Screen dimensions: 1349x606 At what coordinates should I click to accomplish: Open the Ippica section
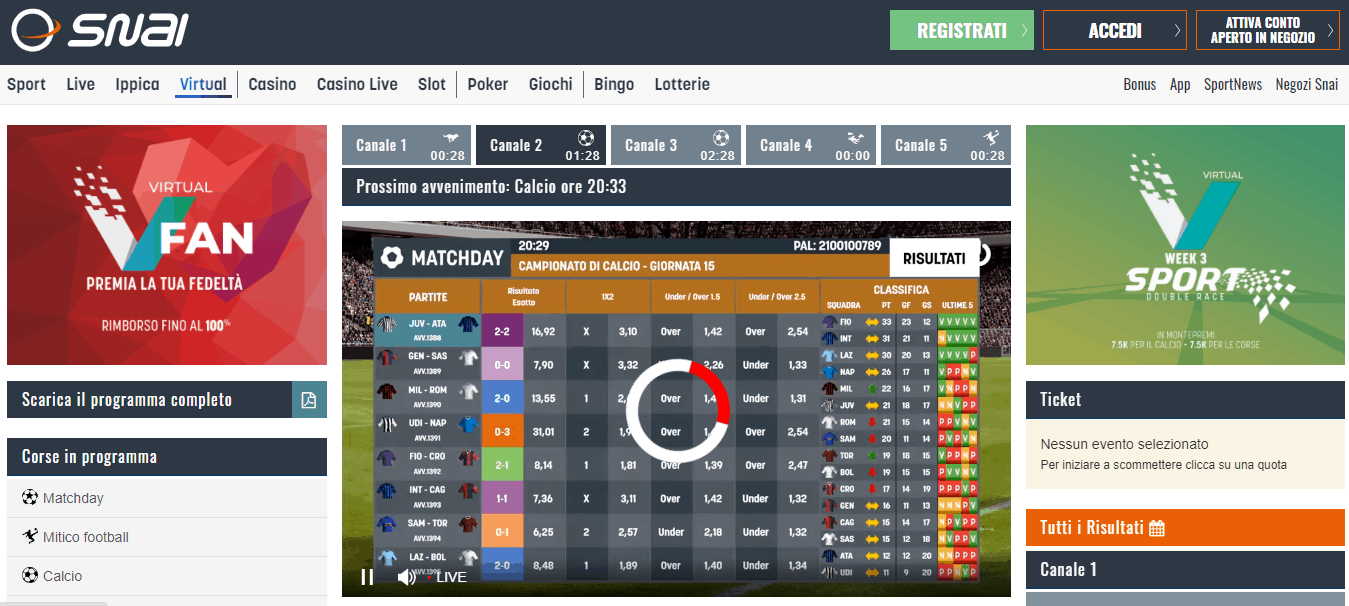137,84
